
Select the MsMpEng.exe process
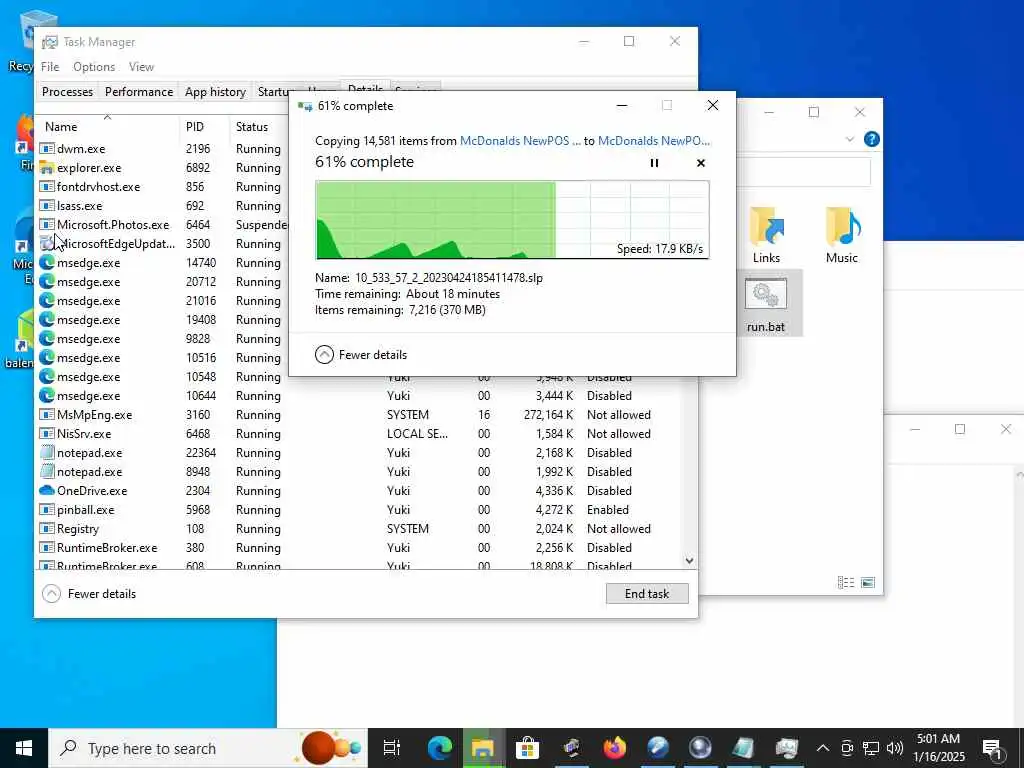(x=359, y=415)
